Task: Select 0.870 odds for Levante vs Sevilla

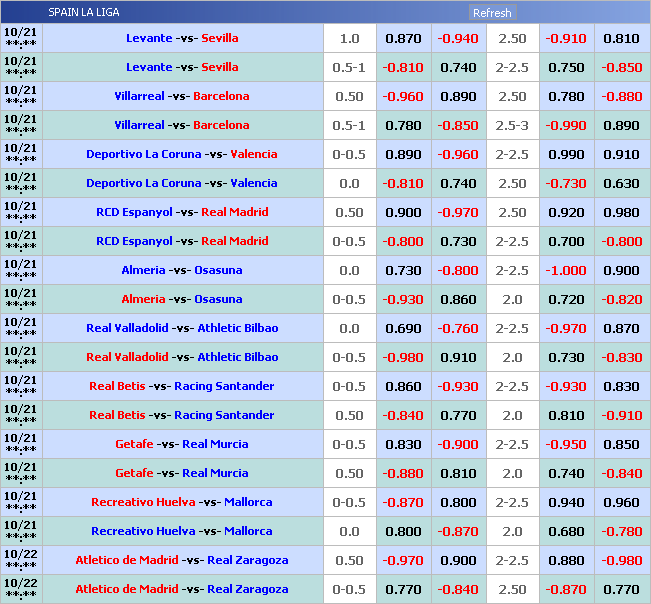Action: 403,38
